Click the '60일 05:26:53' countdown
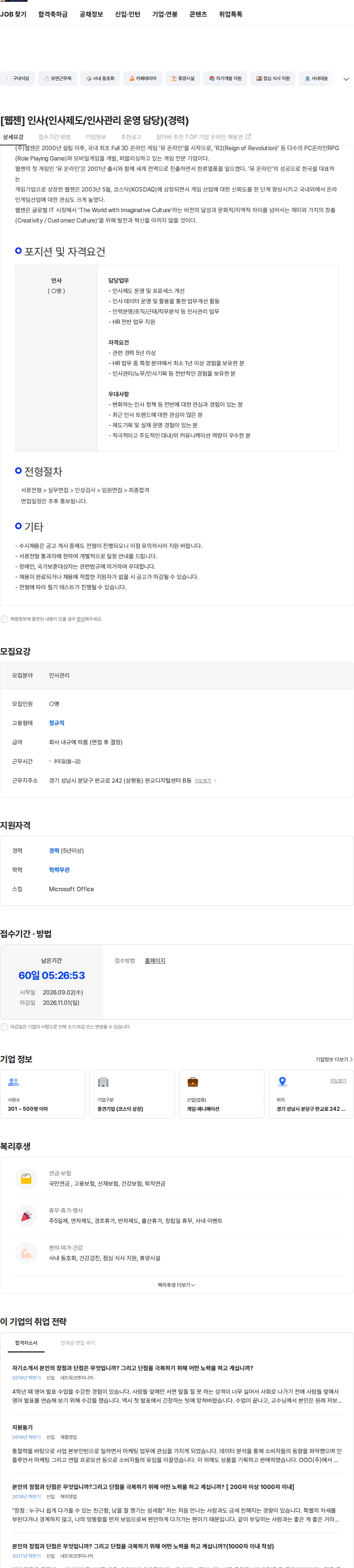Viewport: 354px width, 1568px height. pyautogui.click(x=52, y=976)
